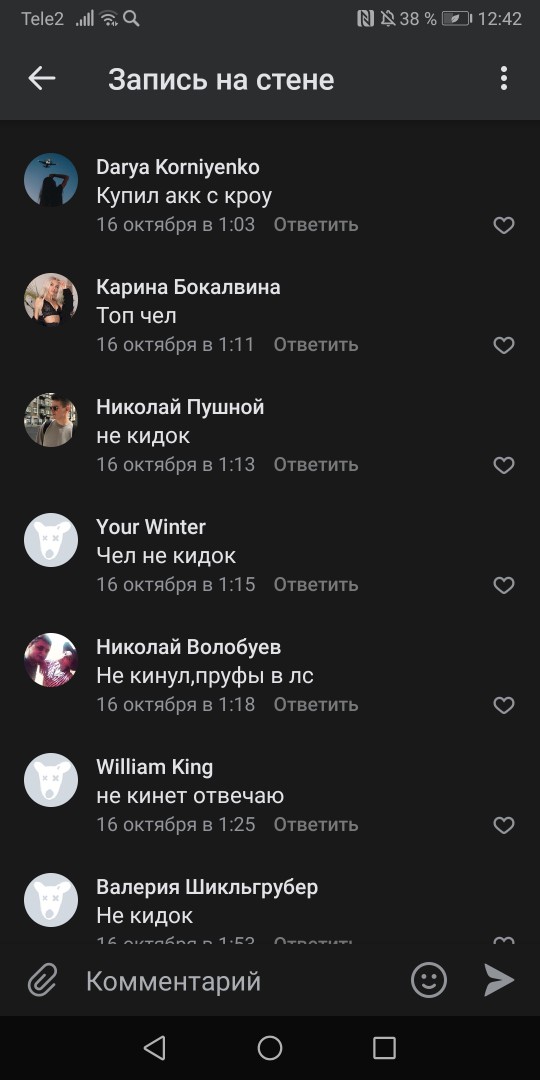Tap Ответить under 'не кинет отвечаю'

[x=315, y=824]
